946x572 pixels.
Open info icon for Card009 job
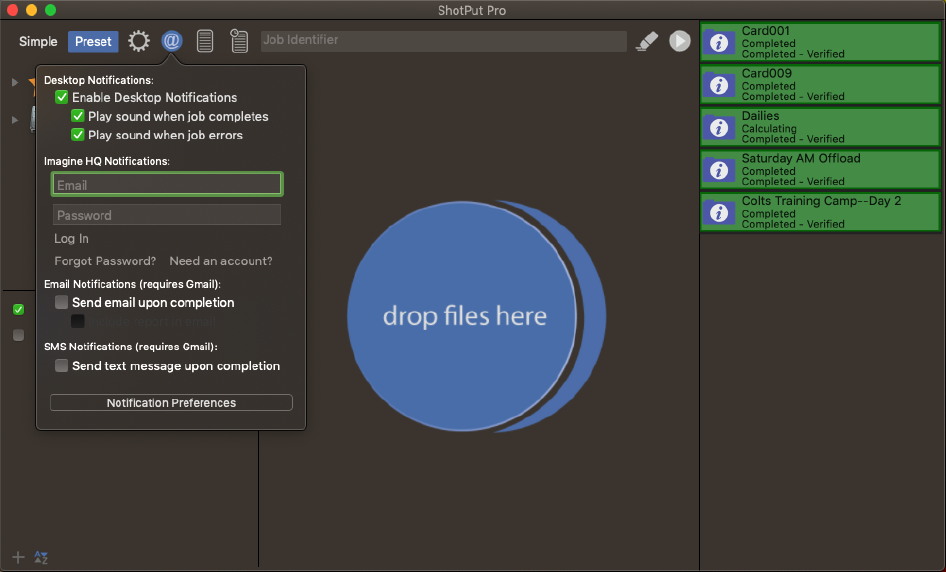point(719,85)
